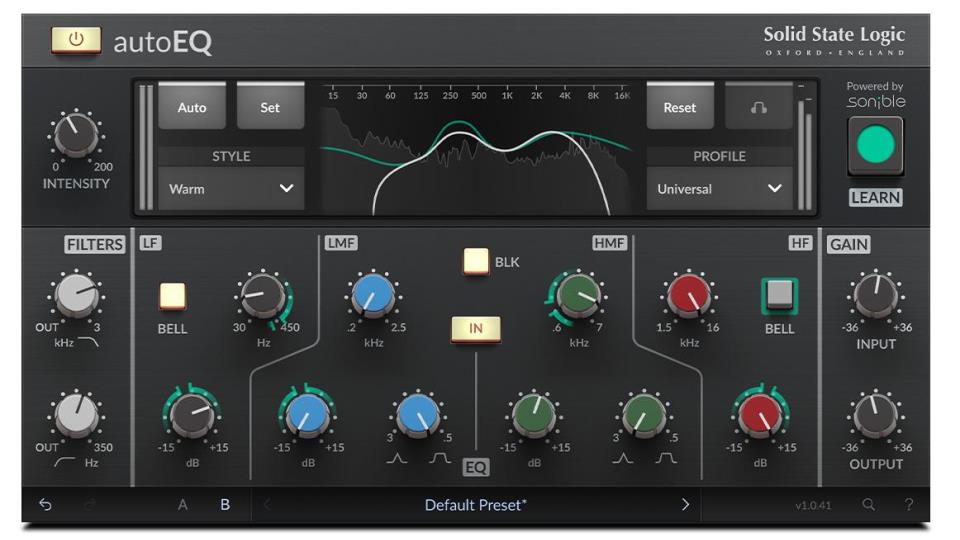This screenshot has width=960, height=540.
Task: Click the LF band label
Action: tap(150, 243)
